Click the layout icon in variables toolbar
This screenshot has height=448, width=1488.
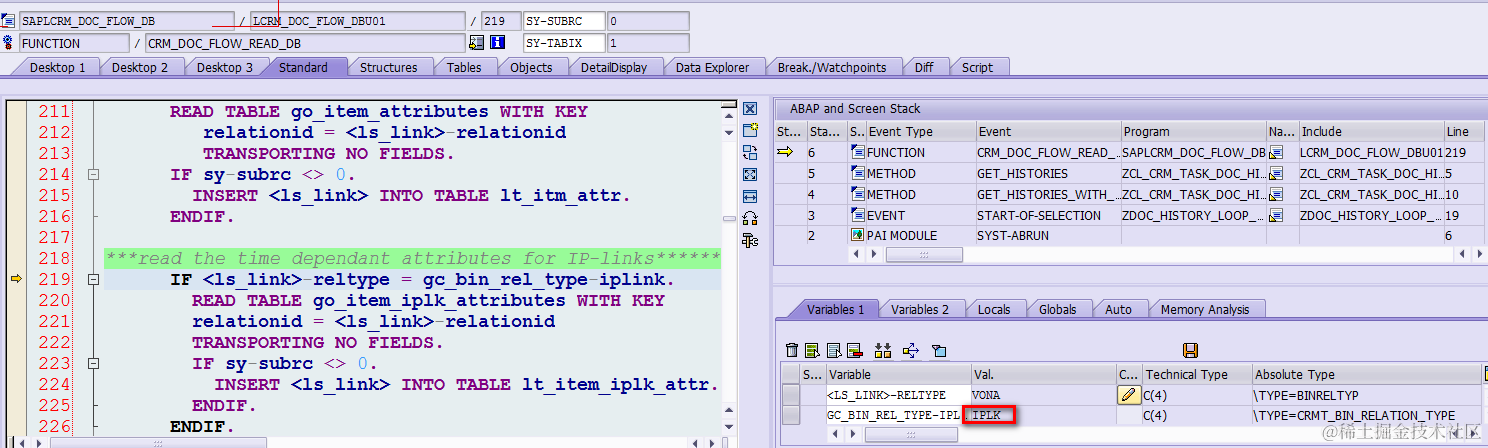click(x=939, y=350)
